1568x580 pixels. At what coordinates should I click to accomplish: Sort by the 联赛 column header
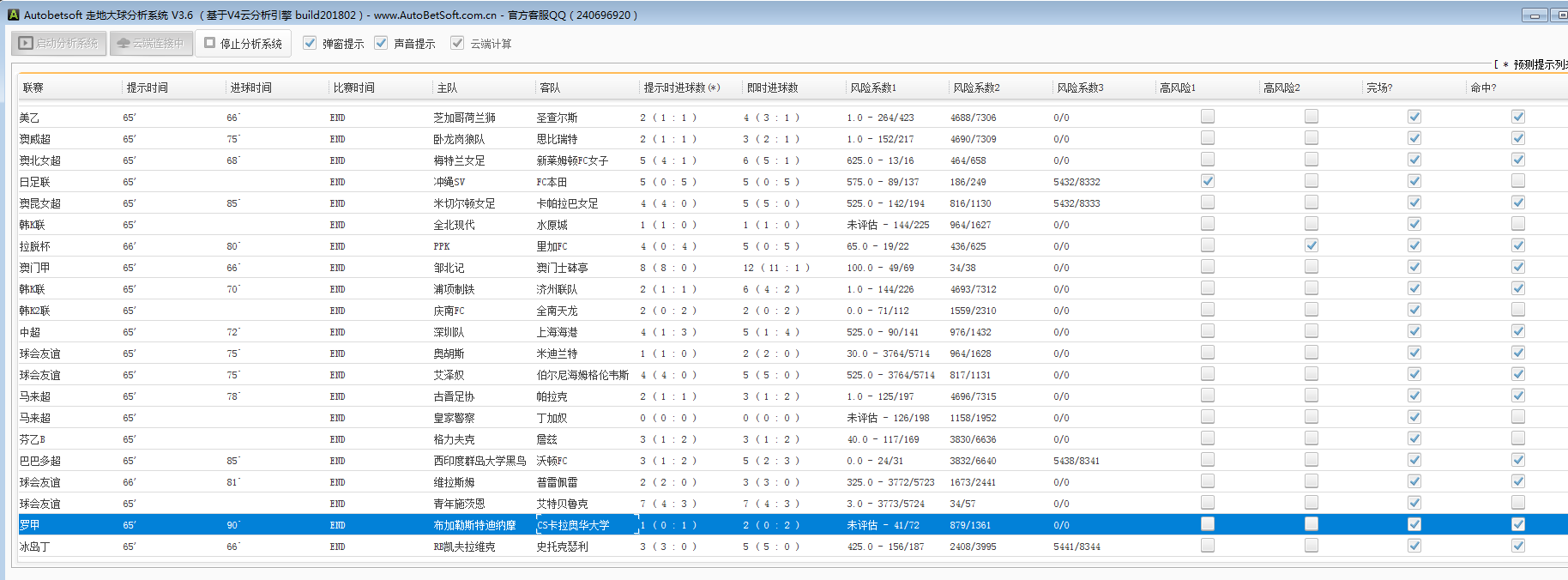pos(33,88)
